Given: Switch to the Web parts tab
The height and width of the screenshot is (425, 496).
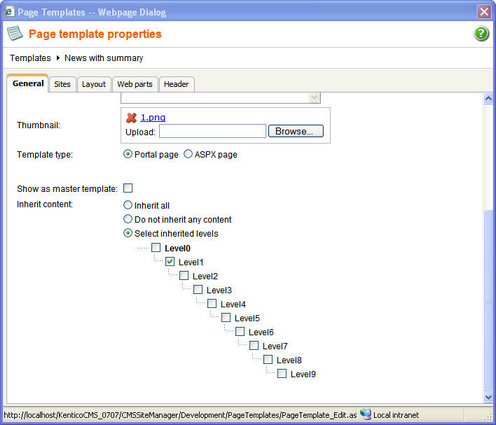Looking at the screenshot, I should [135, 84].
